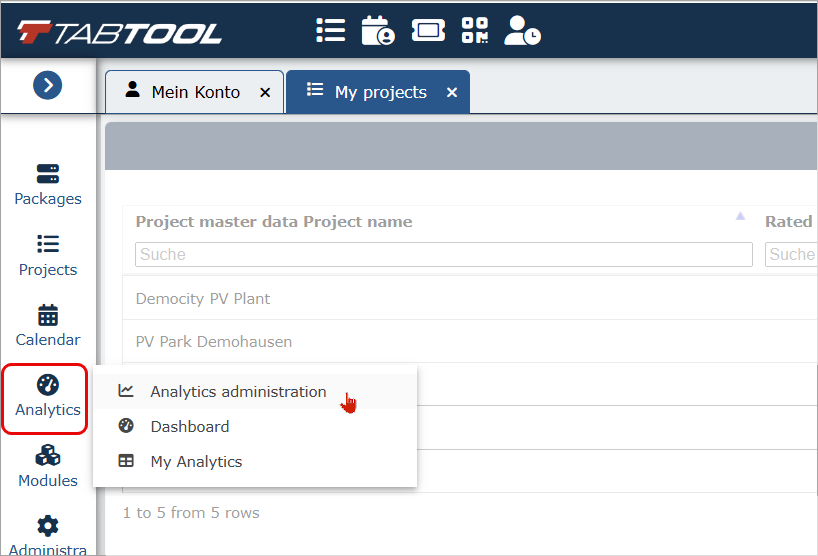The image size is (818, 556).
Task: Open Packages in the sidebar
Action: click(48, 185)
